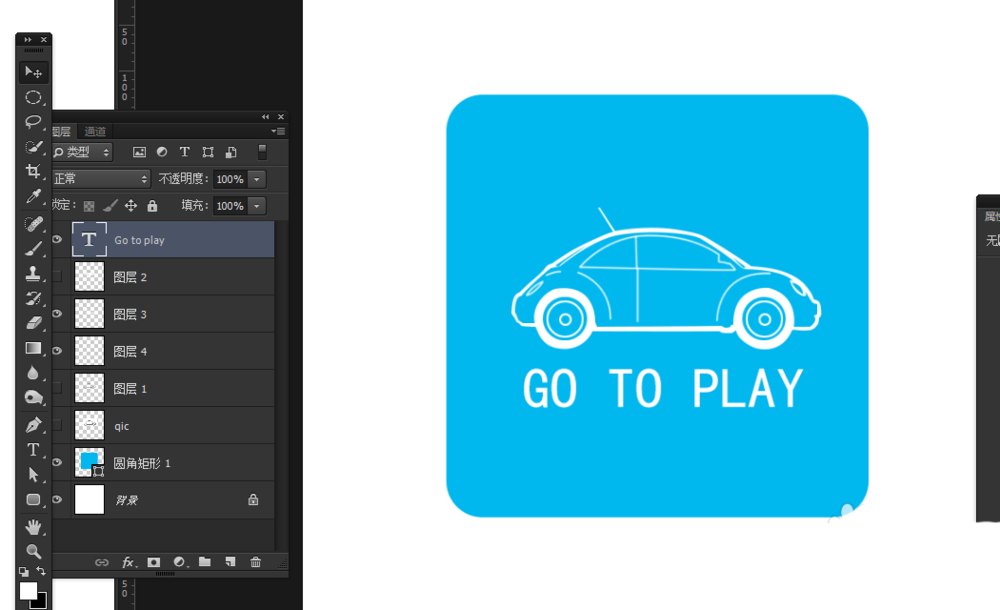The image size is (1000, 610).
Task: Open the fx layer style button
Action: pos(128,562)
